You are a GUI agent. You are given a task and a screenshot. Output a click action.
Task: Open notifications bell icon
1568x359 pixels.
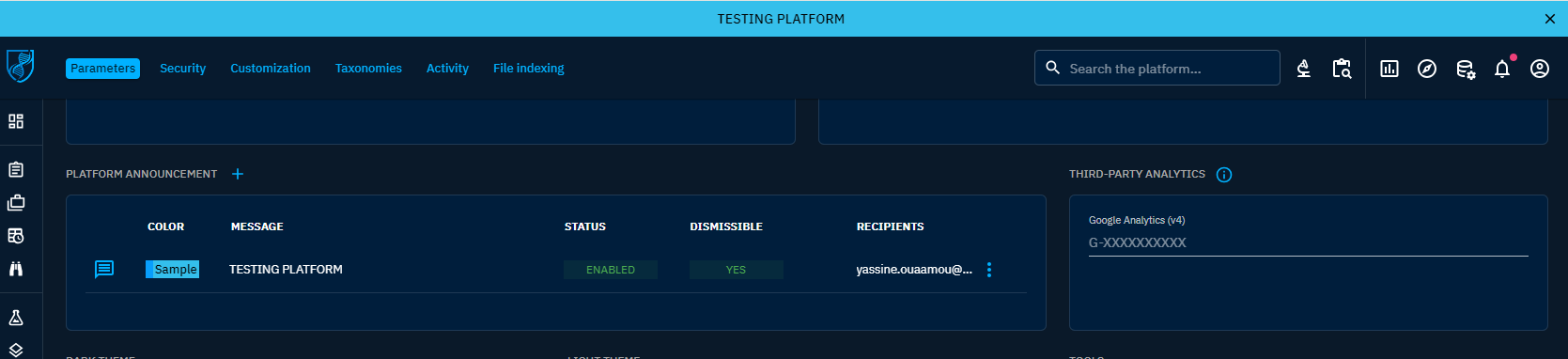click(1502, 69)
